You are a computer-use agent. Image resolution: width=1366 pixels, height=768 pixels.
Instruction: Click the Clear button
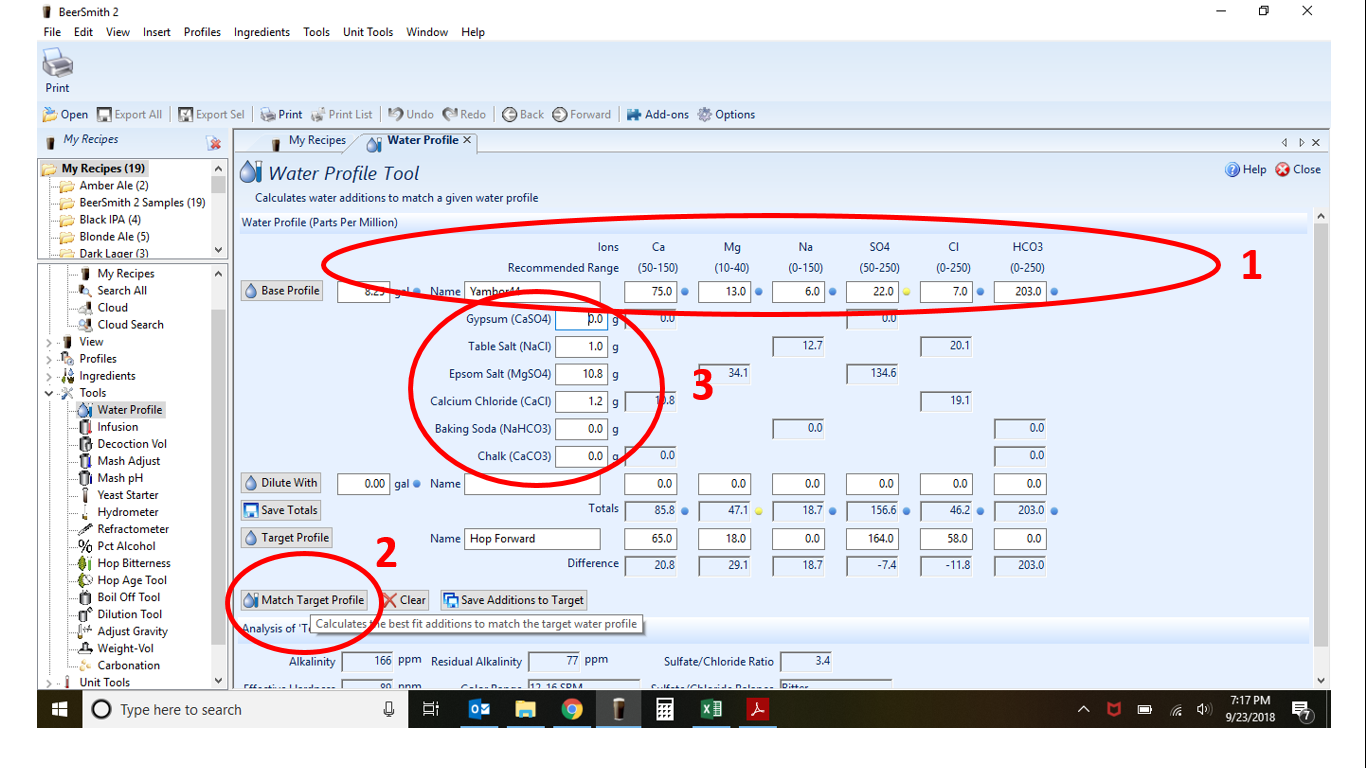[x=405, y=600]
